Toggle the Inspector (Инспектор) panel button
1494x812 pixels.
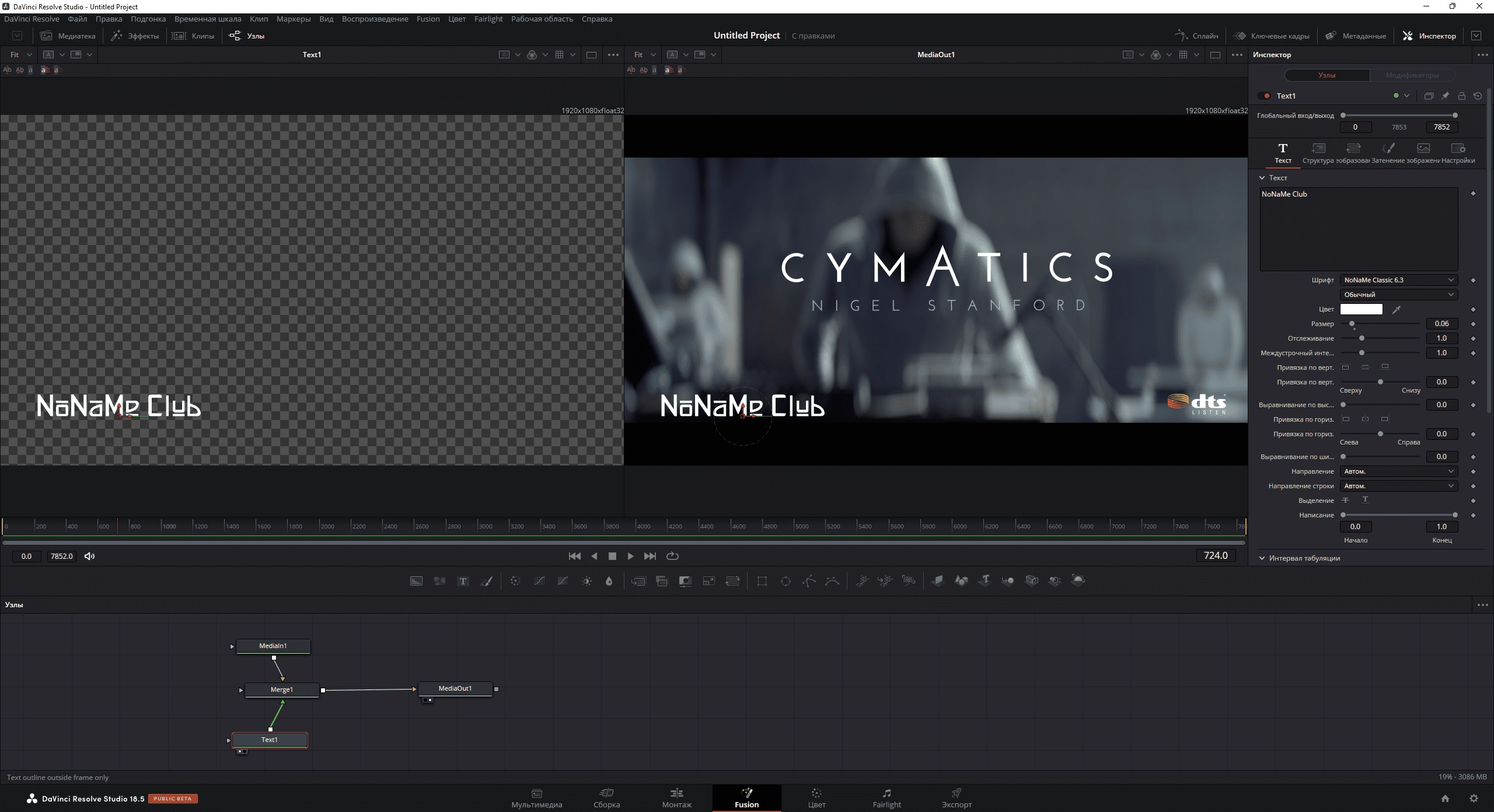coord(1429,36)
